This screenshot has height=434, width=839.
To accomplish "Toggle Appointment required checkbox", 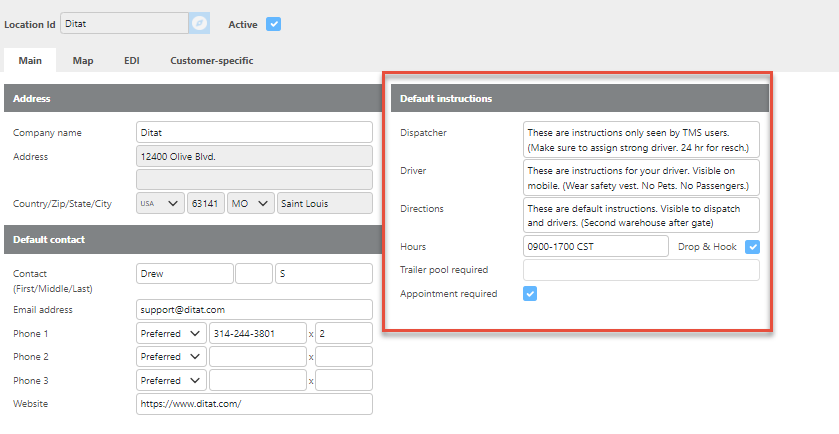I will pyautogui.click(x=531, y=294).
